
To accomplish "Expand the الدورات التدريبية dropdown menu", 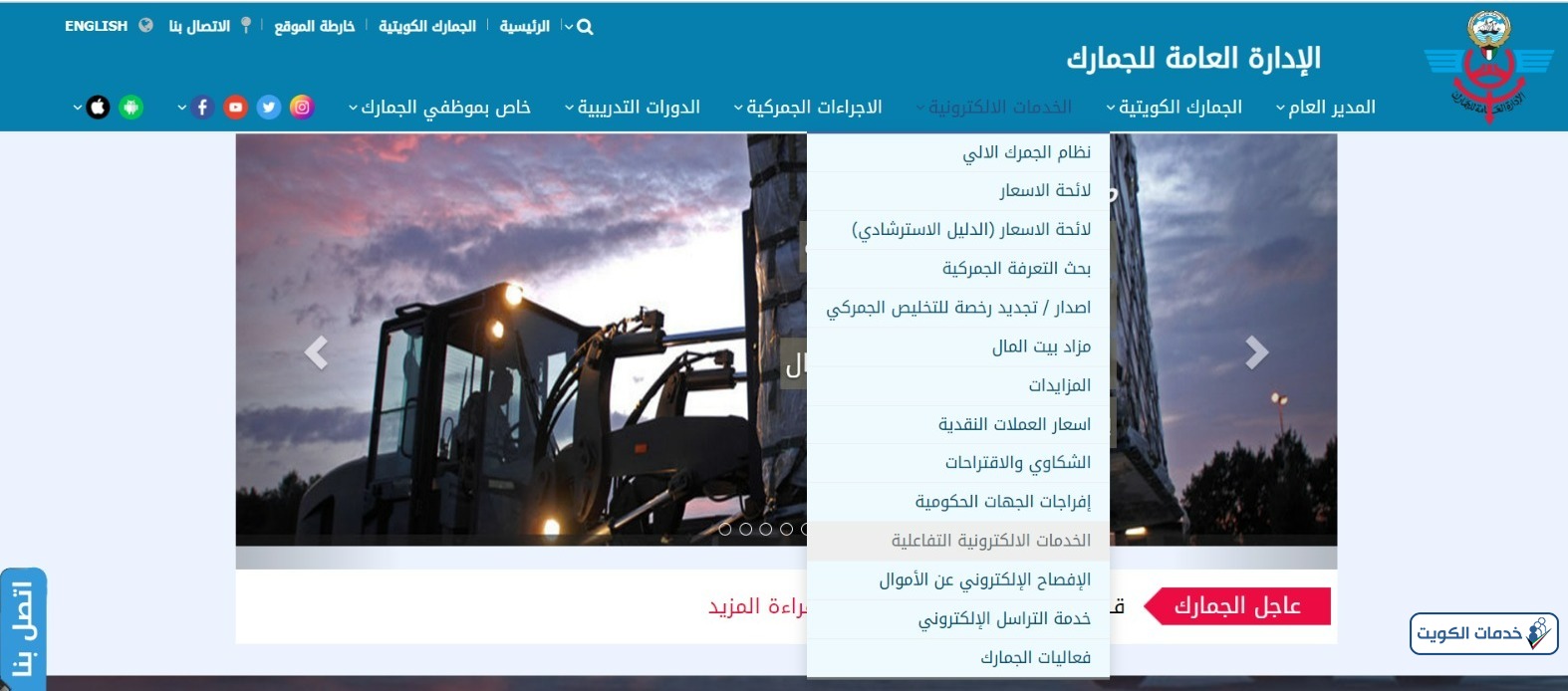I will (x=633, y=108).
